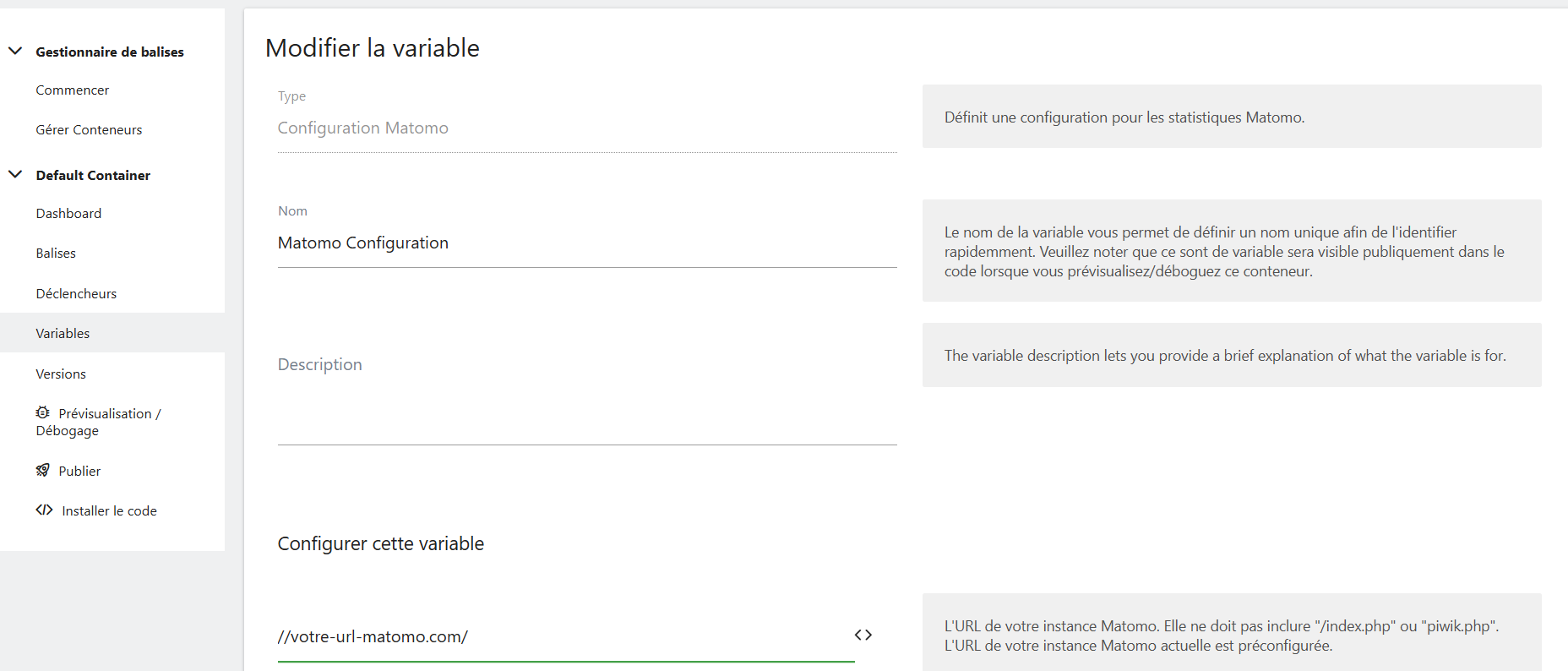Navigate to Balises in sidebar
Viewport: 1568px width, 671px height.
(x=56, y=253)
